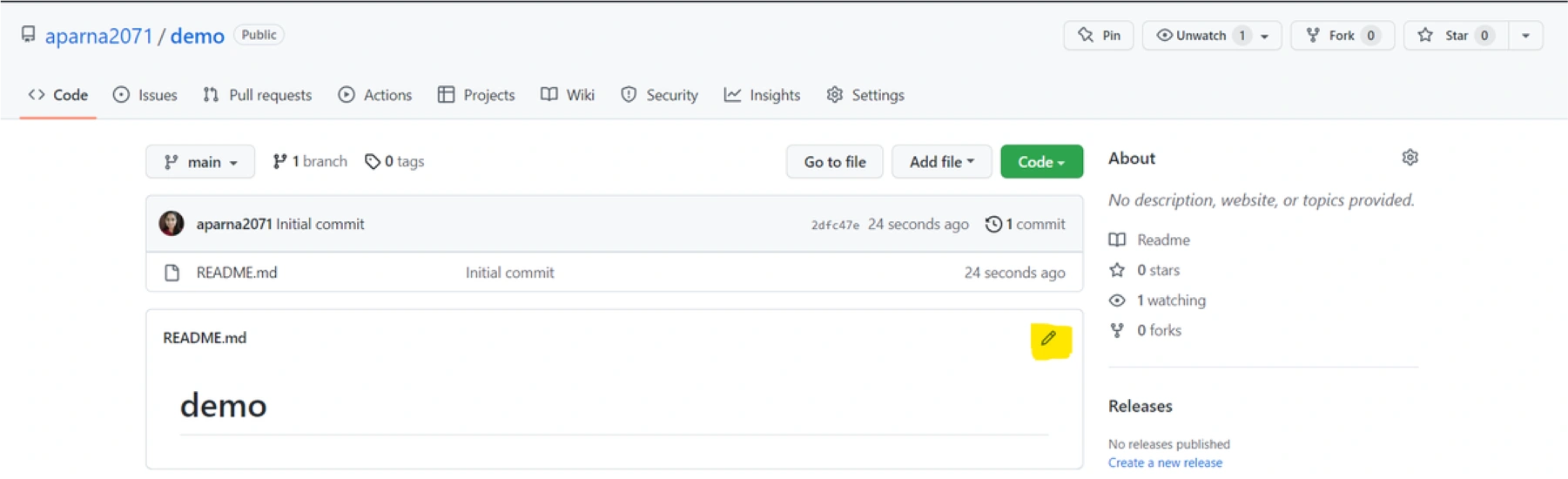Click the branches icon showing 1 branch
Image resolution: width=1568 pixels, height=479 pixels.
point(279,162)
